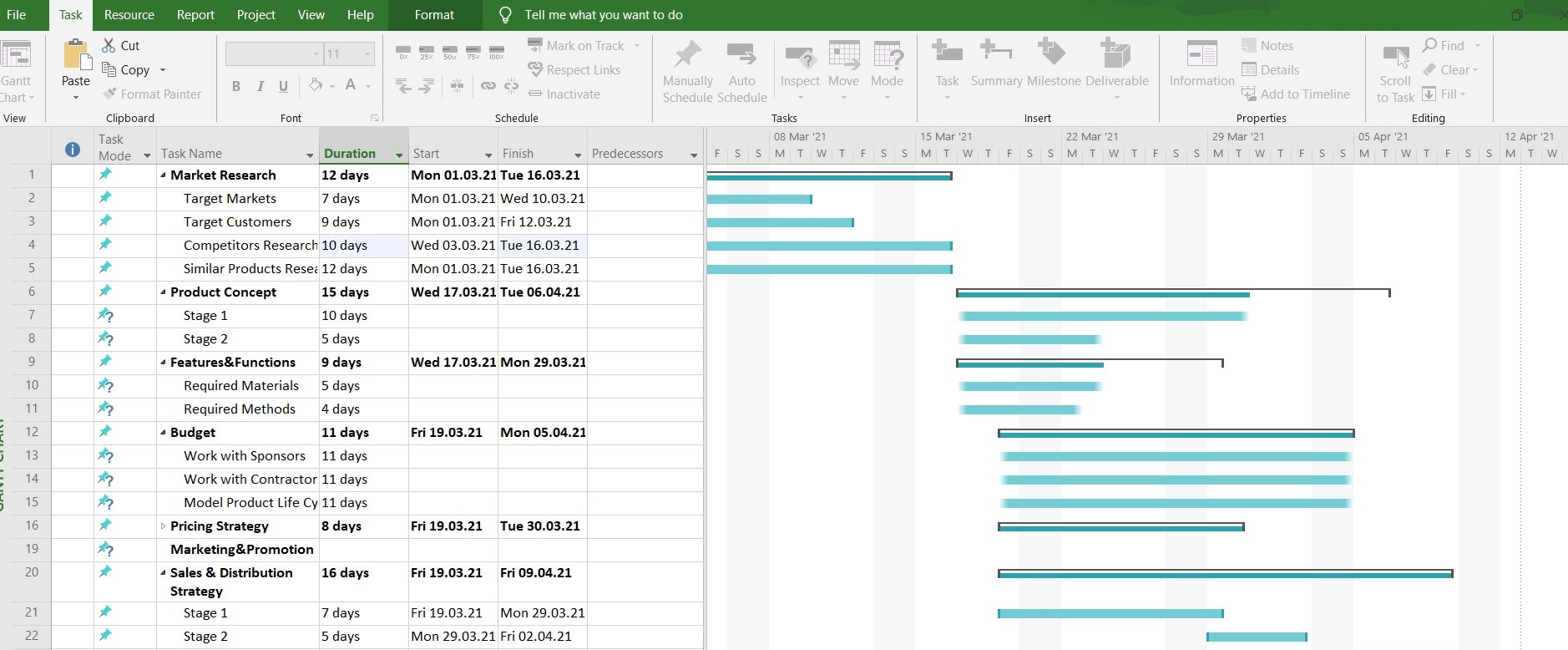Switch to the Project tab

pos(255,15)
